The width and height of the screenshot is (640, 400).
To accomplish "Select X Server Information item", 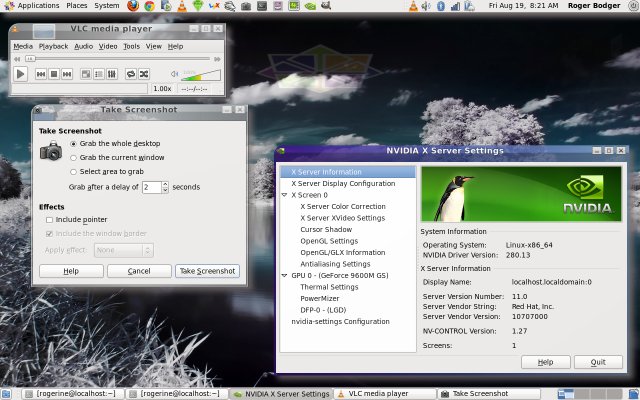I will 348,172.
